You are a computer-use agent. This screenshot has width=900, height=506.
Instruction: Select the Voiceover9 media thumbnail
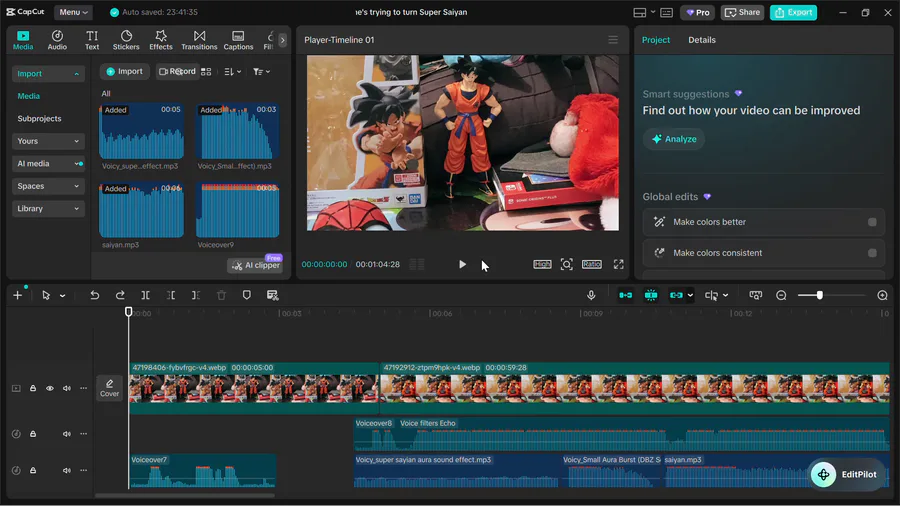(x=237, y=211)
